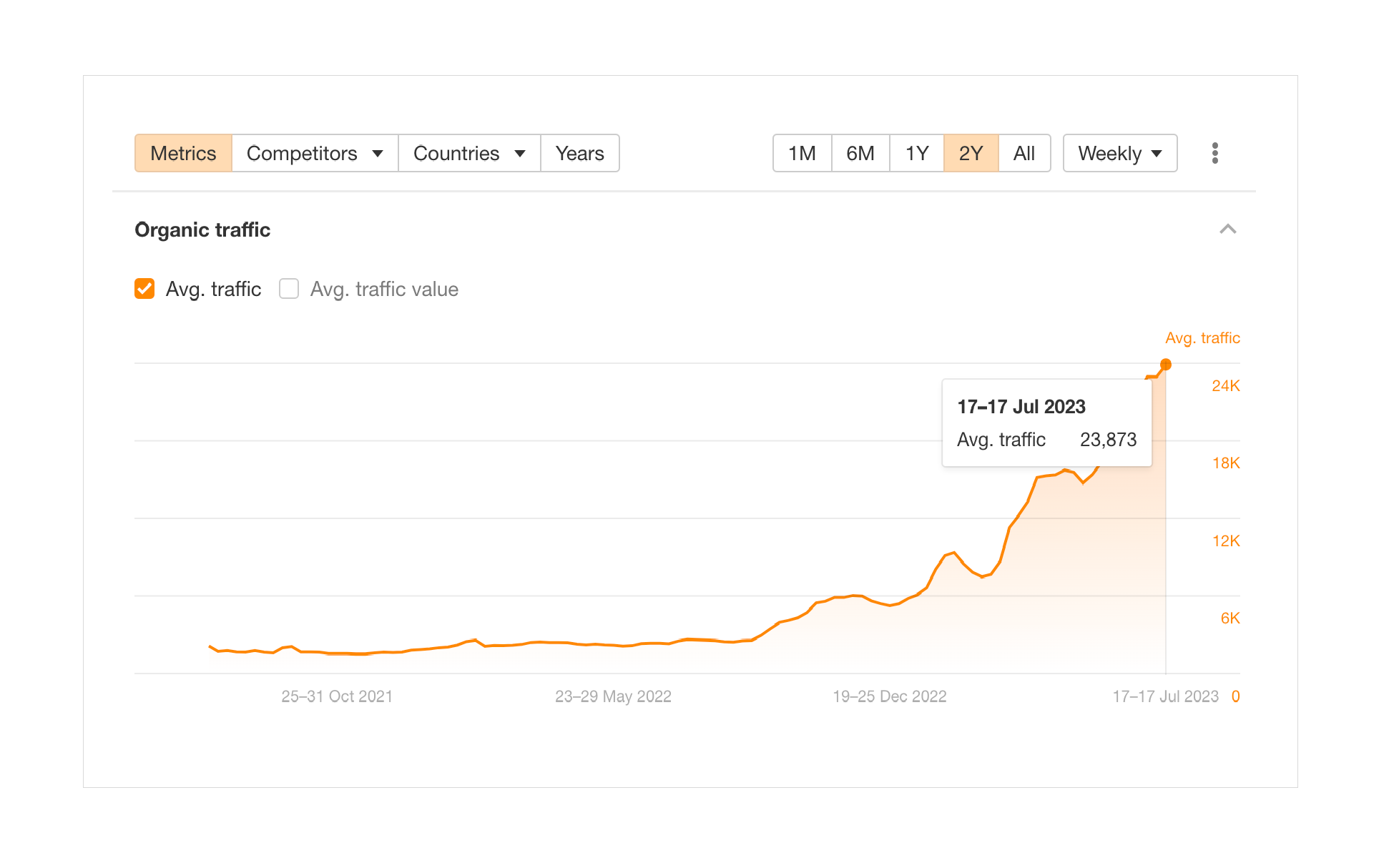Click the 23–29 May 2022 axis label
The width and height of the screenshot is (1389, 868).
click(x=613, y=696)
